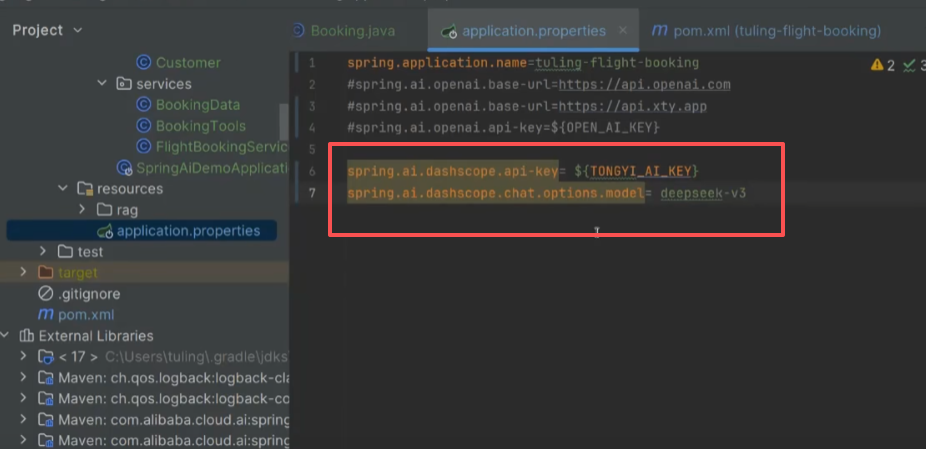
Task: Click the spring.ai.dashscope.api-key property key
Action: pyautogui.click(x=453, y=171)
